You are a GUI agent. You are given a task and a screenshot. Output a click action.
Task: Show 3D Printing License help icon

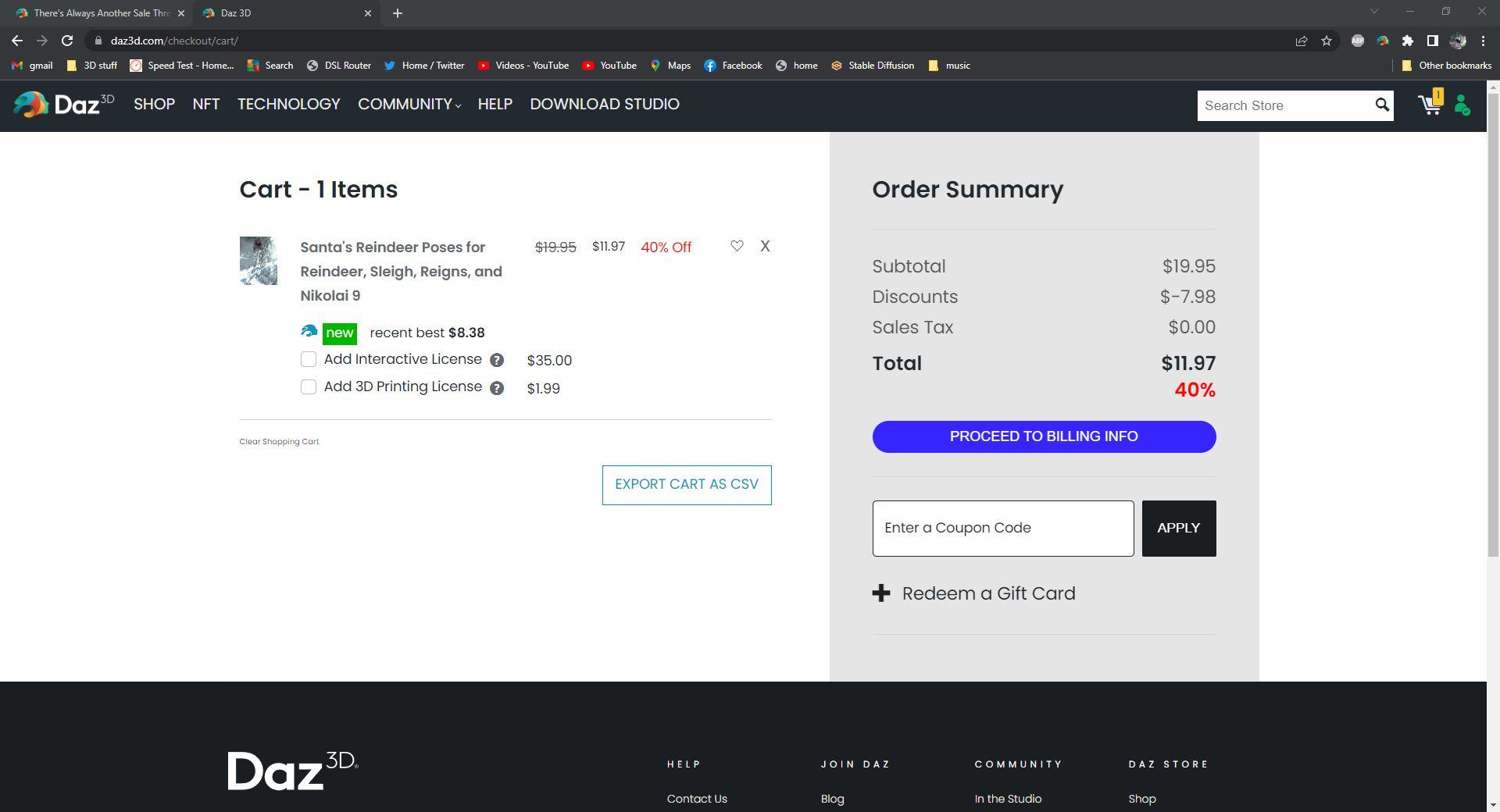coord(497,388)
